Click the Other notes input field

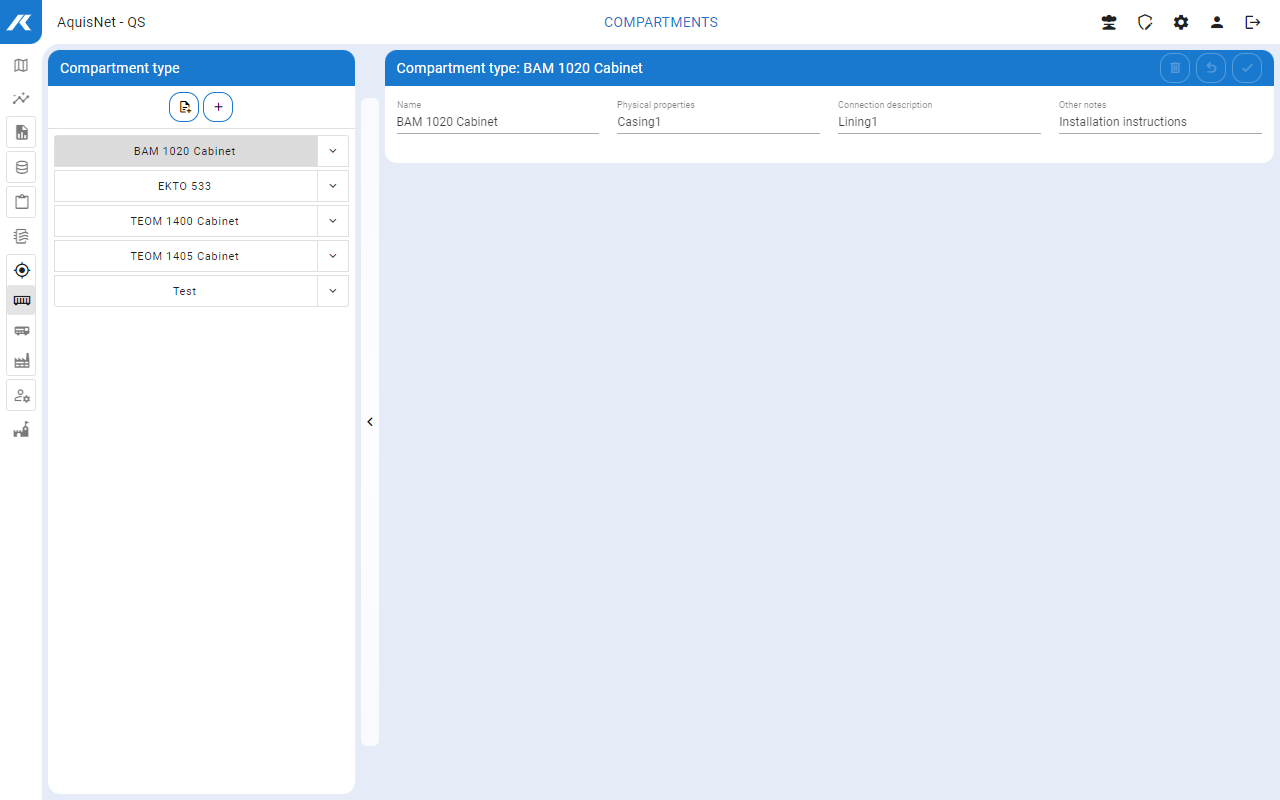coord(1159,122)
